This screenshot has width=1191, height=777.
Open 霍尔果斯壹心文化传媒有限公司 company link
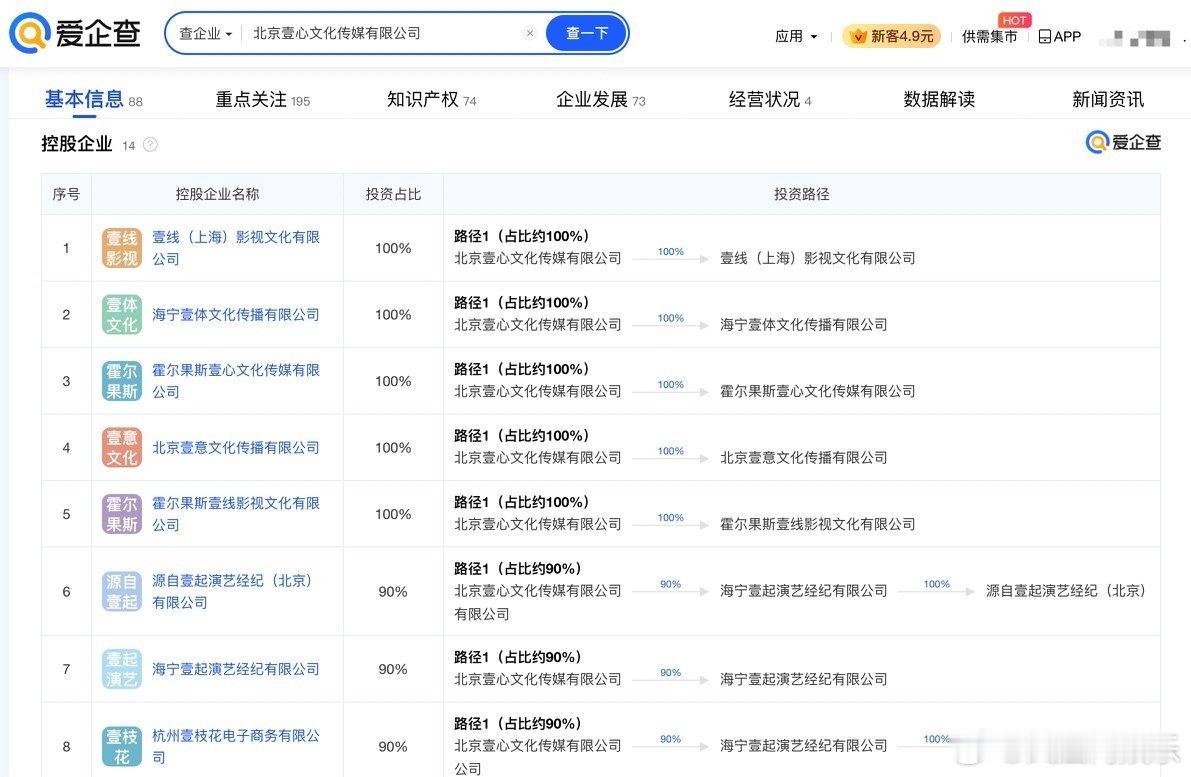coord(235,381)
